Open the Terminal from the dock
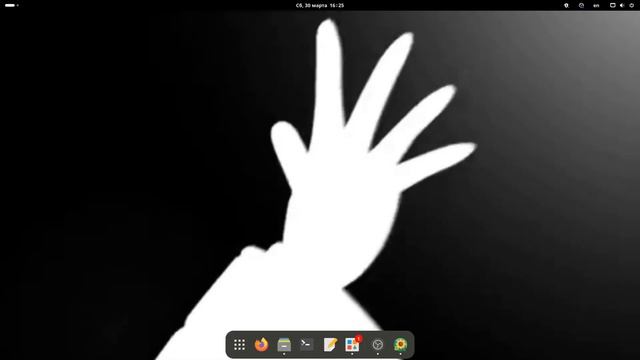 [x=307, y=345]
